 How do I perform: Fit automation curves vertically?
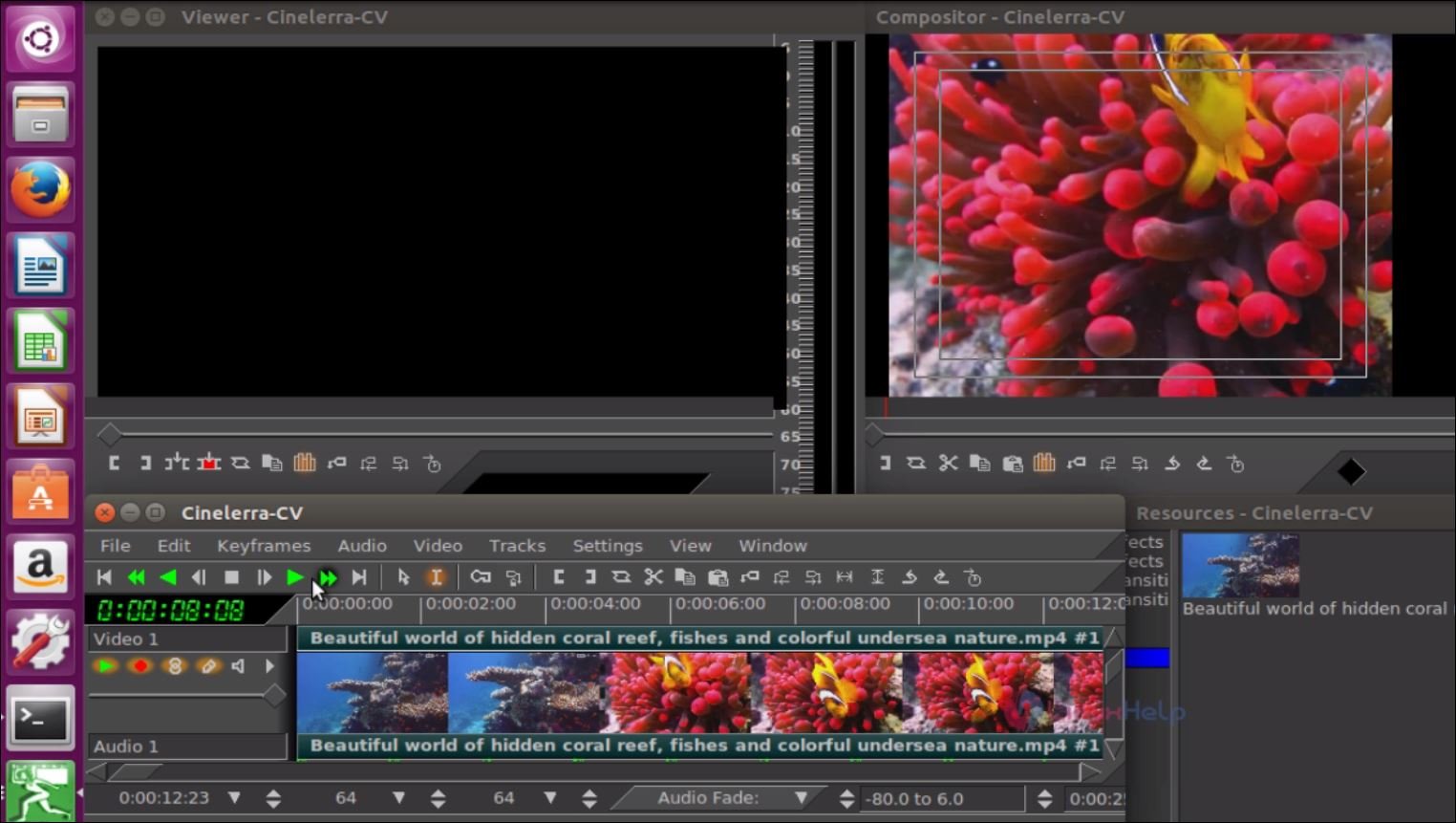tap(877, 577)
